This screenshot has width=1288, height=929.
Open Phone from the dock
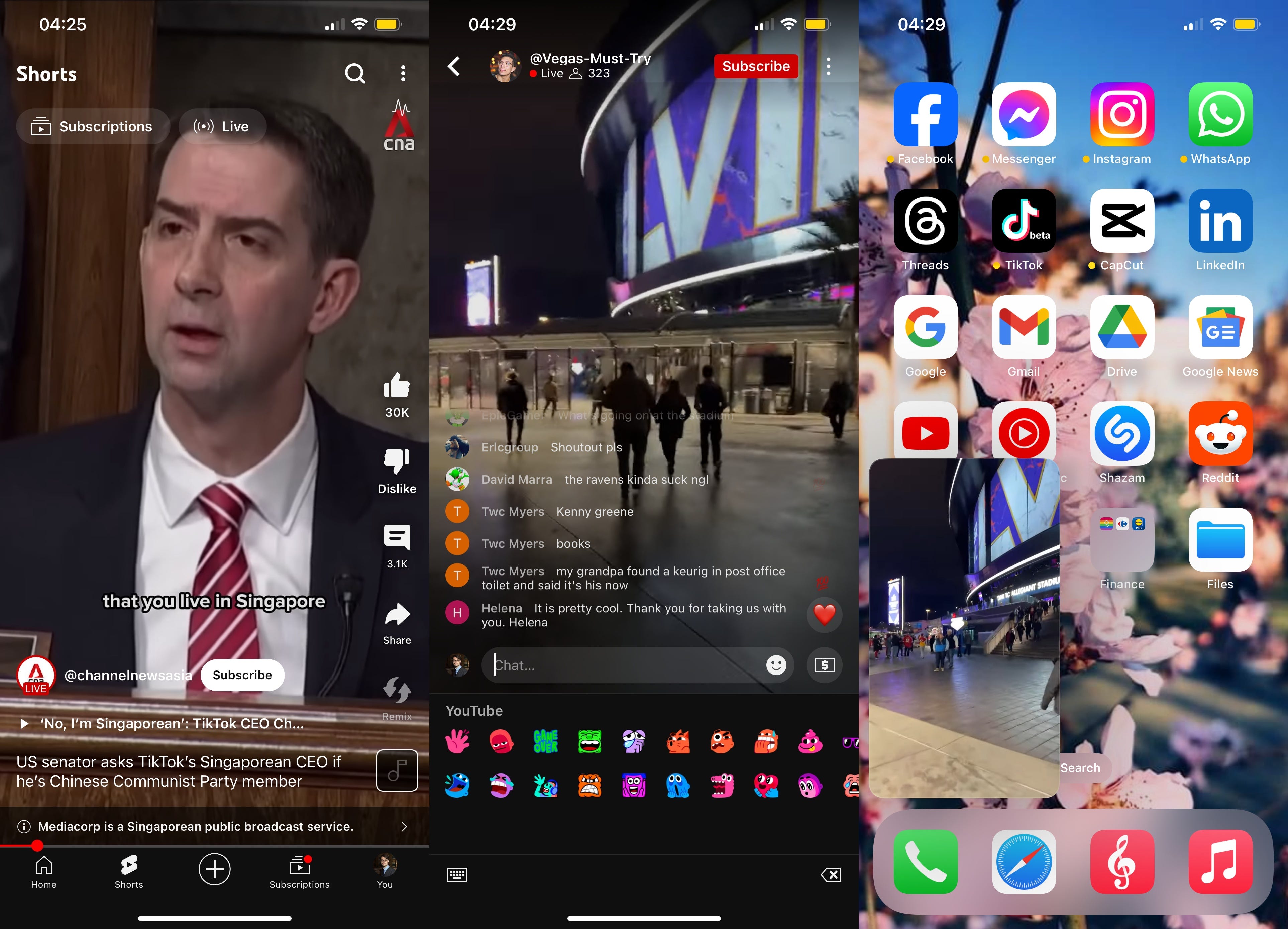pos(926,862)
